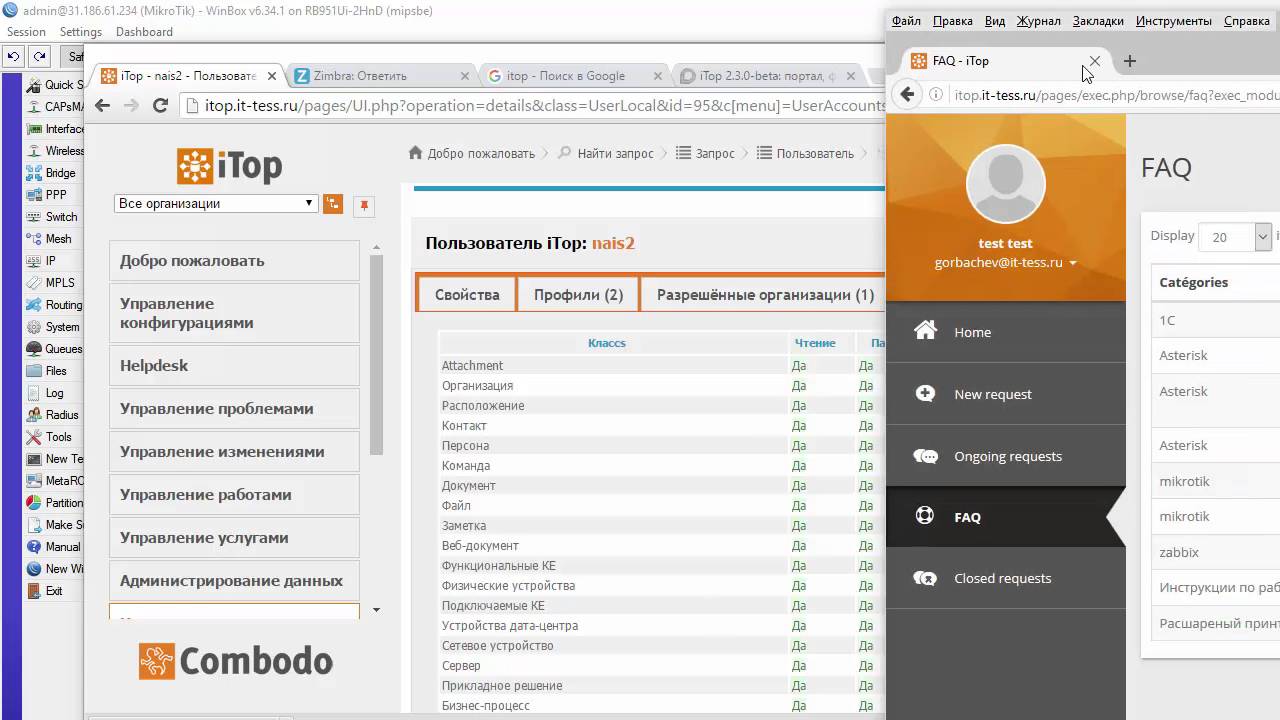Click Chrome back arrow in iTop window
Screen dimensions: 1280x720
point(102,105)
